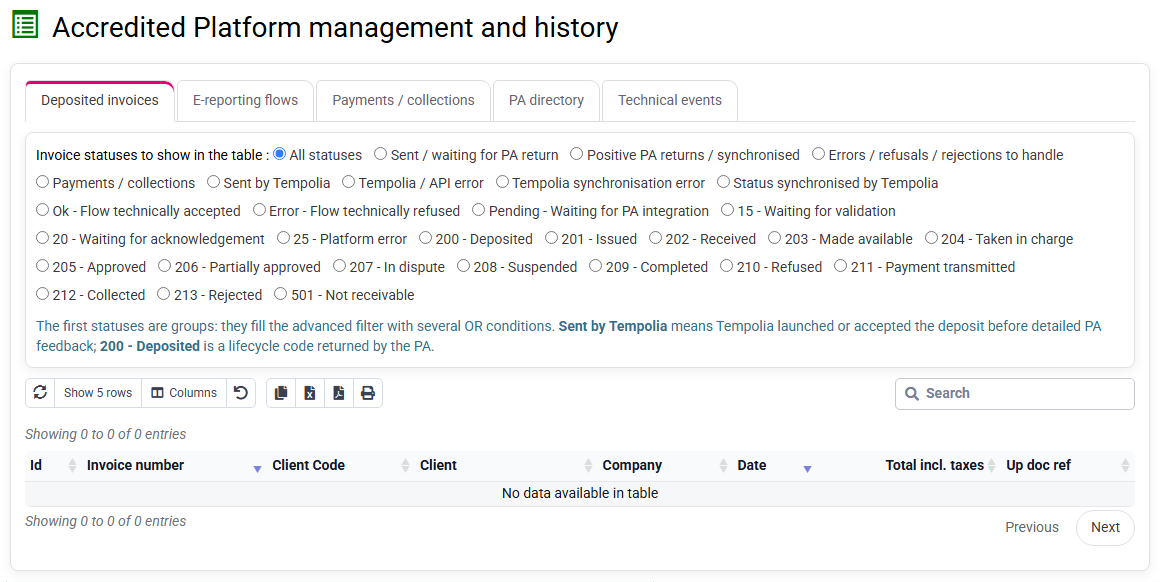Open the E-reporting flows tab

click(x=246, y=101)
